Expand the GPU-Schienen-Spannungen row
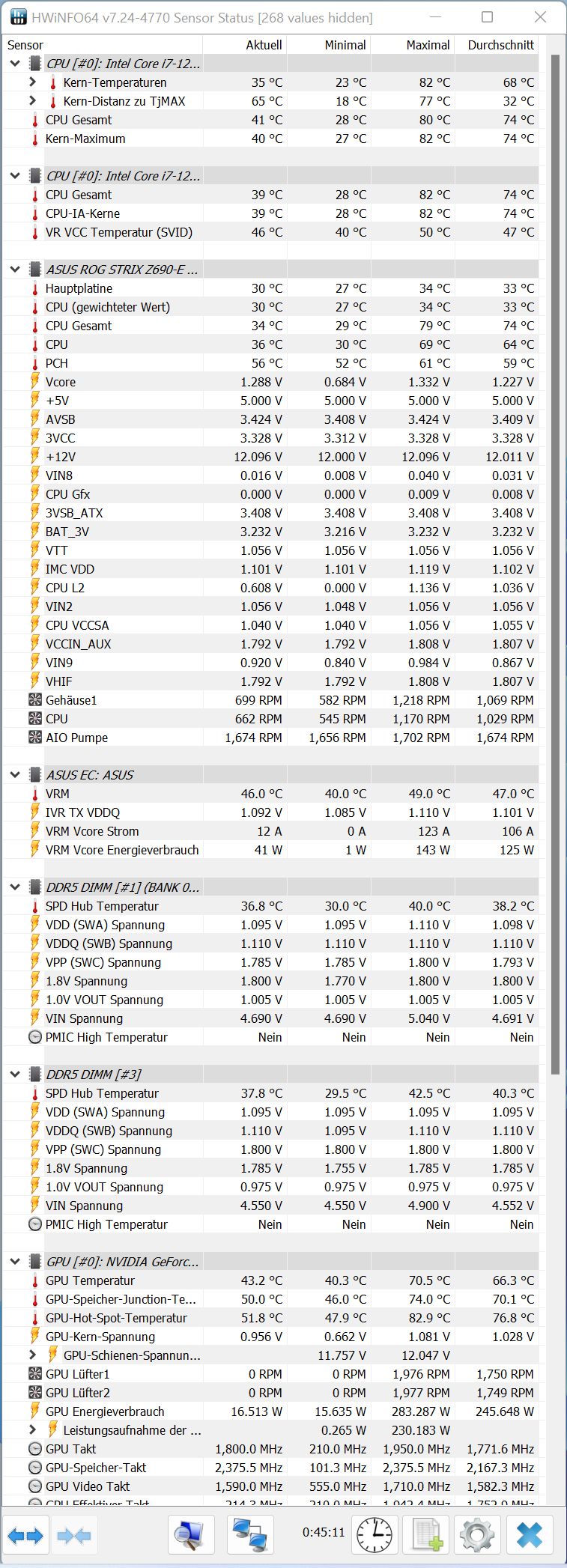 click(x=32, y=1355)
